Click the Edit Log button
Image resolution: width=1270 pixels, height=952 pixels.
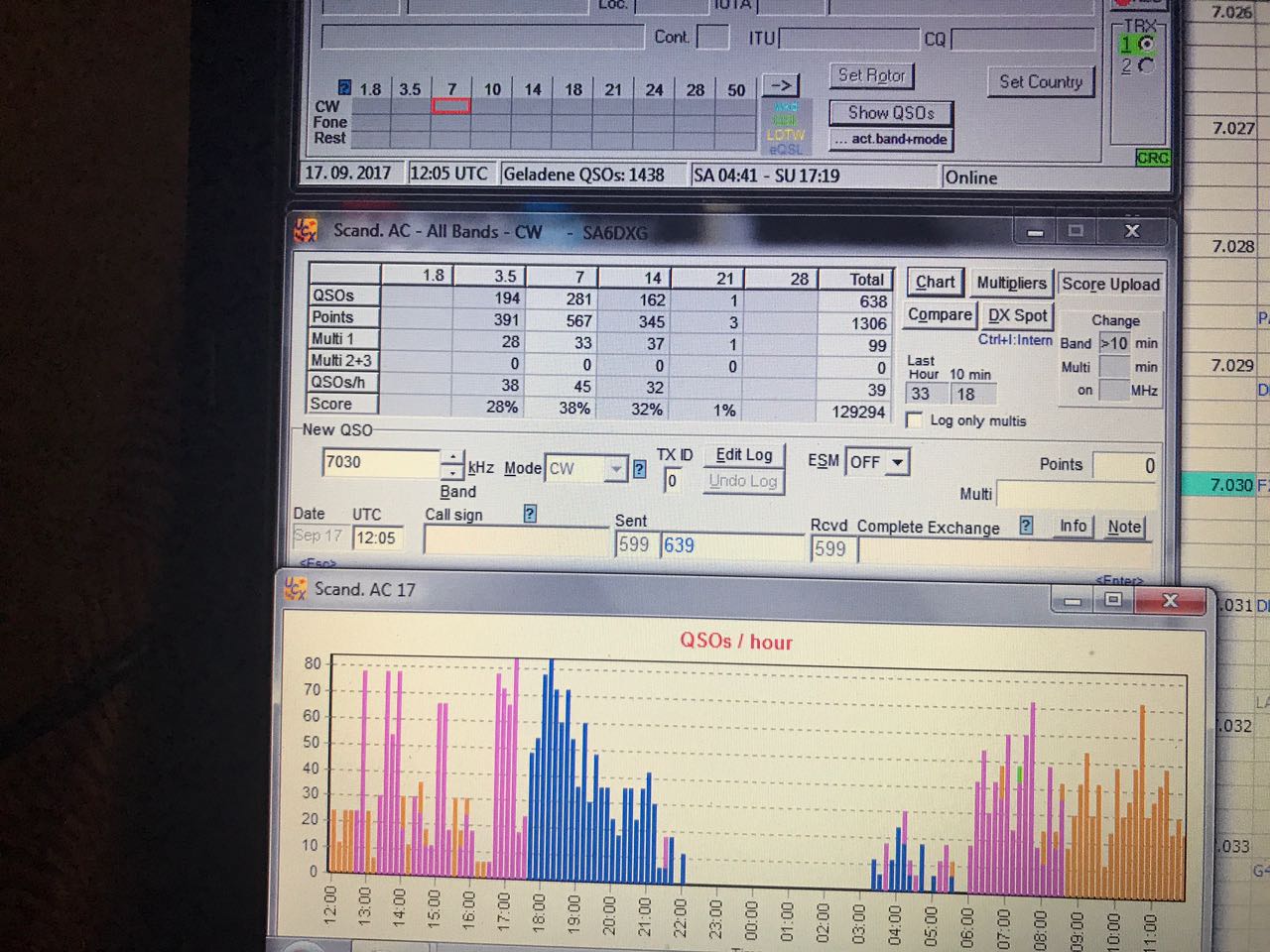744,454
